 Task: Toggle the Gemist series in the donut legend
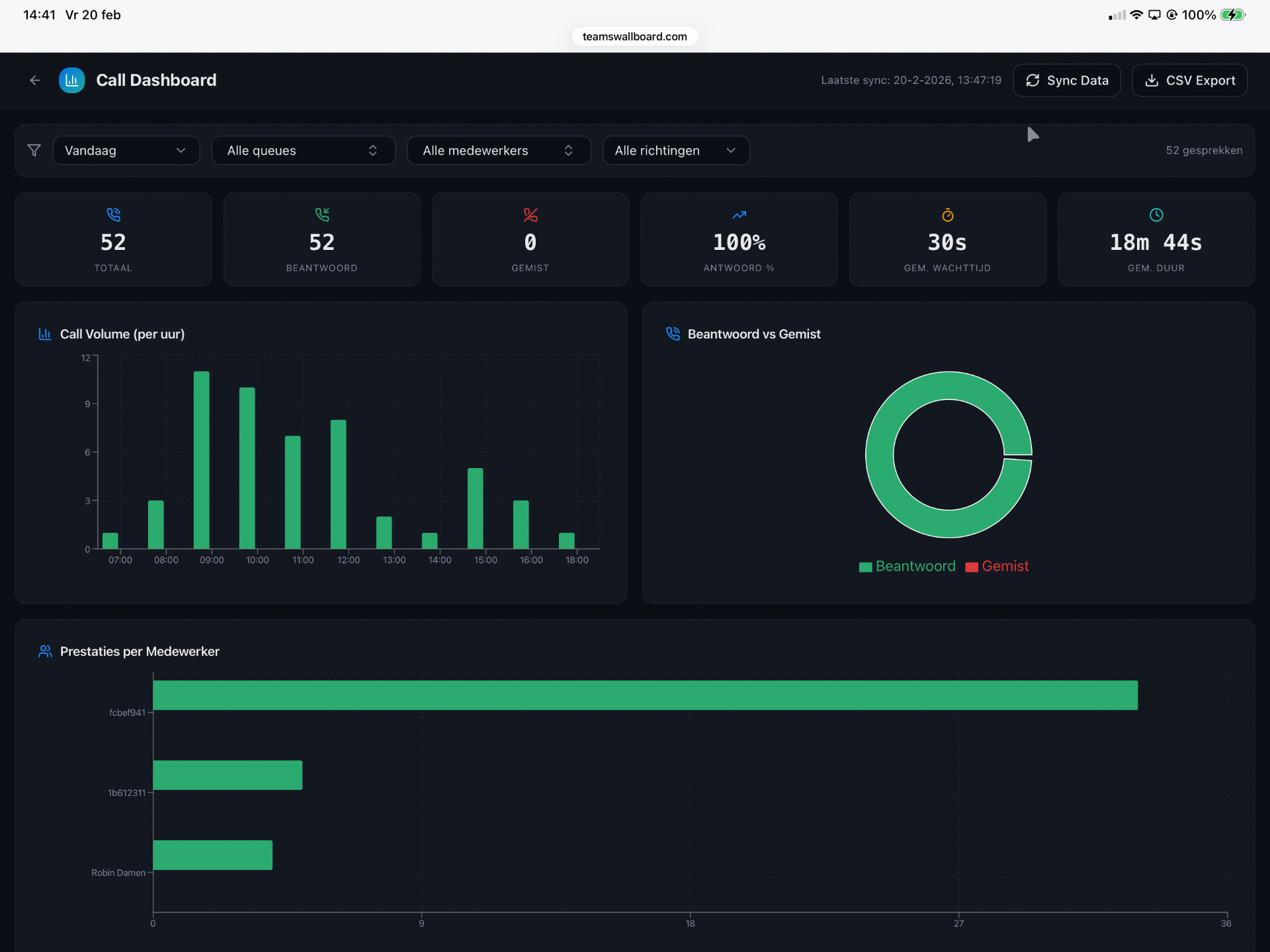click(997, 566)
